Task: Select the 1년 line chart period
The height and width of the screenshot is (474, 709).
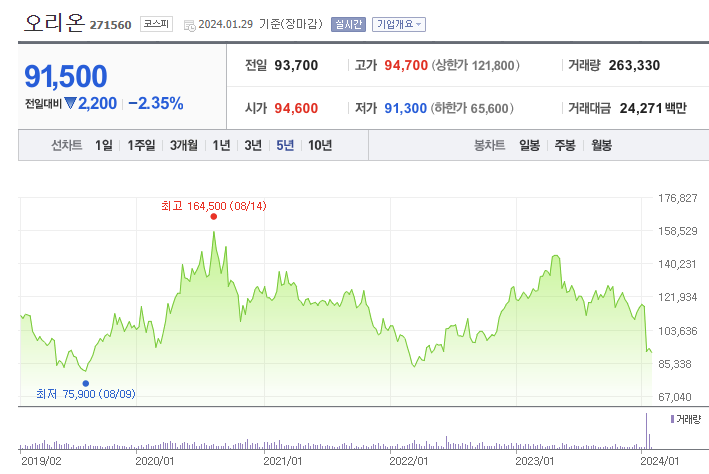Action: pos(222,145)
